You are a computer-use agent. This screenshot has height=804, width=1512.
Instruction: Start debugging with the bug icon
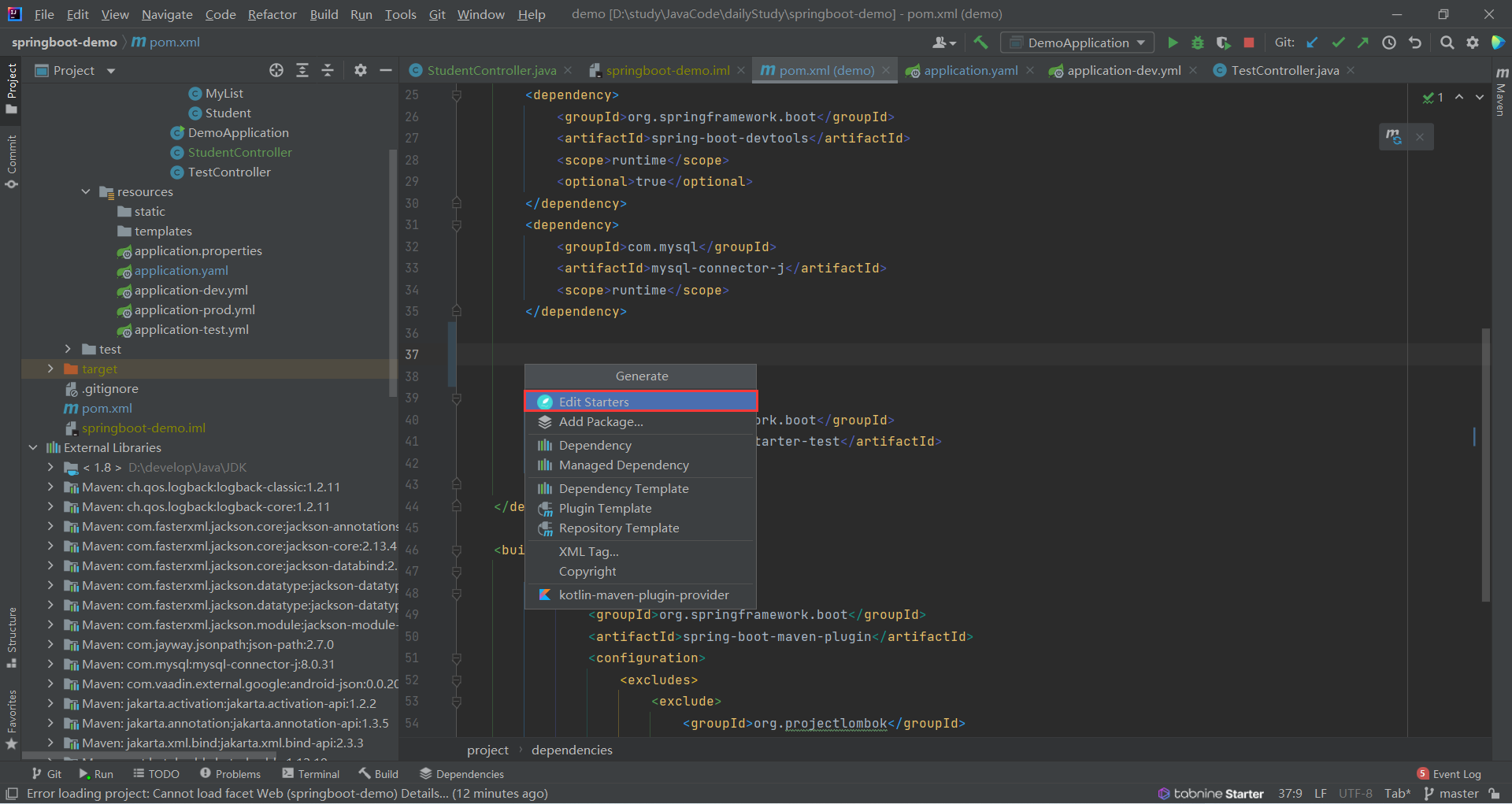[x=1198, y=43]
